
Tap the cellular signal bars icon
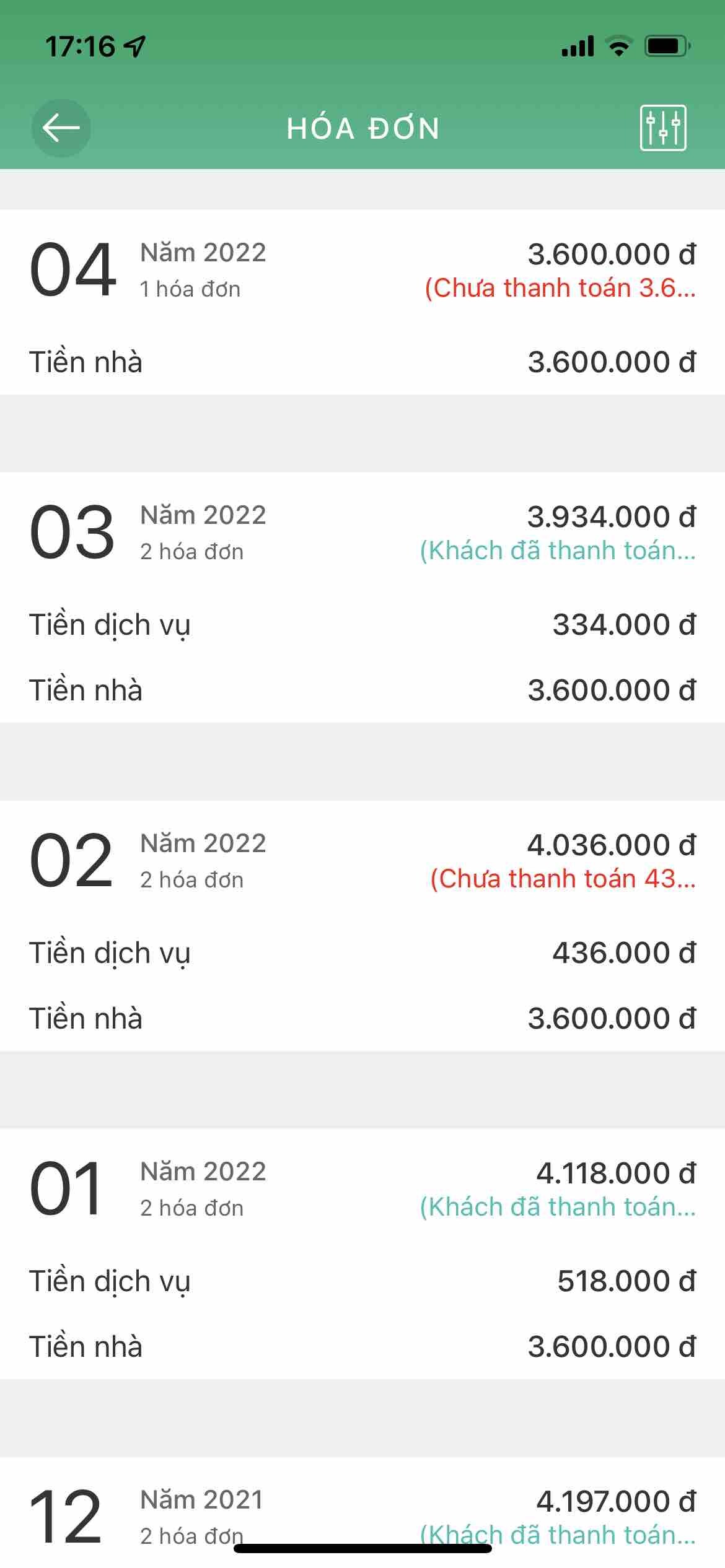click(578, 46)
